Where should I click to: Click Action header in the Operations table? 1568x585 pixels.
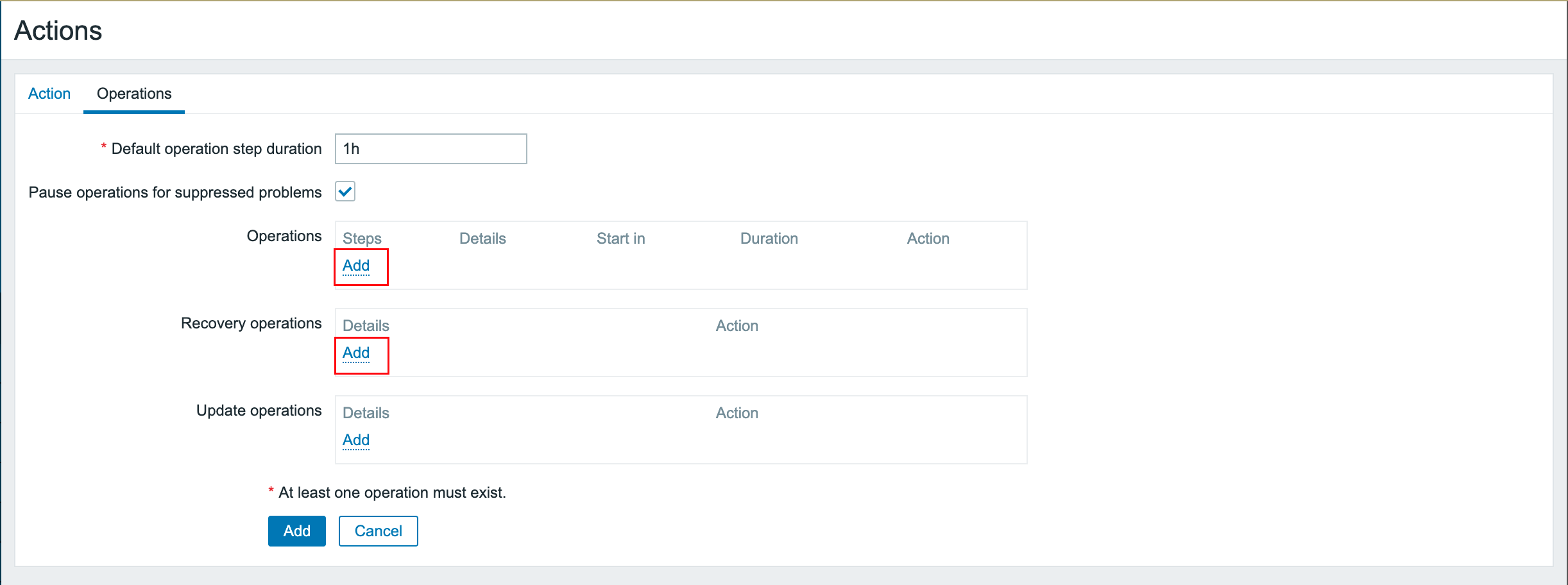(x=928, y=239)
